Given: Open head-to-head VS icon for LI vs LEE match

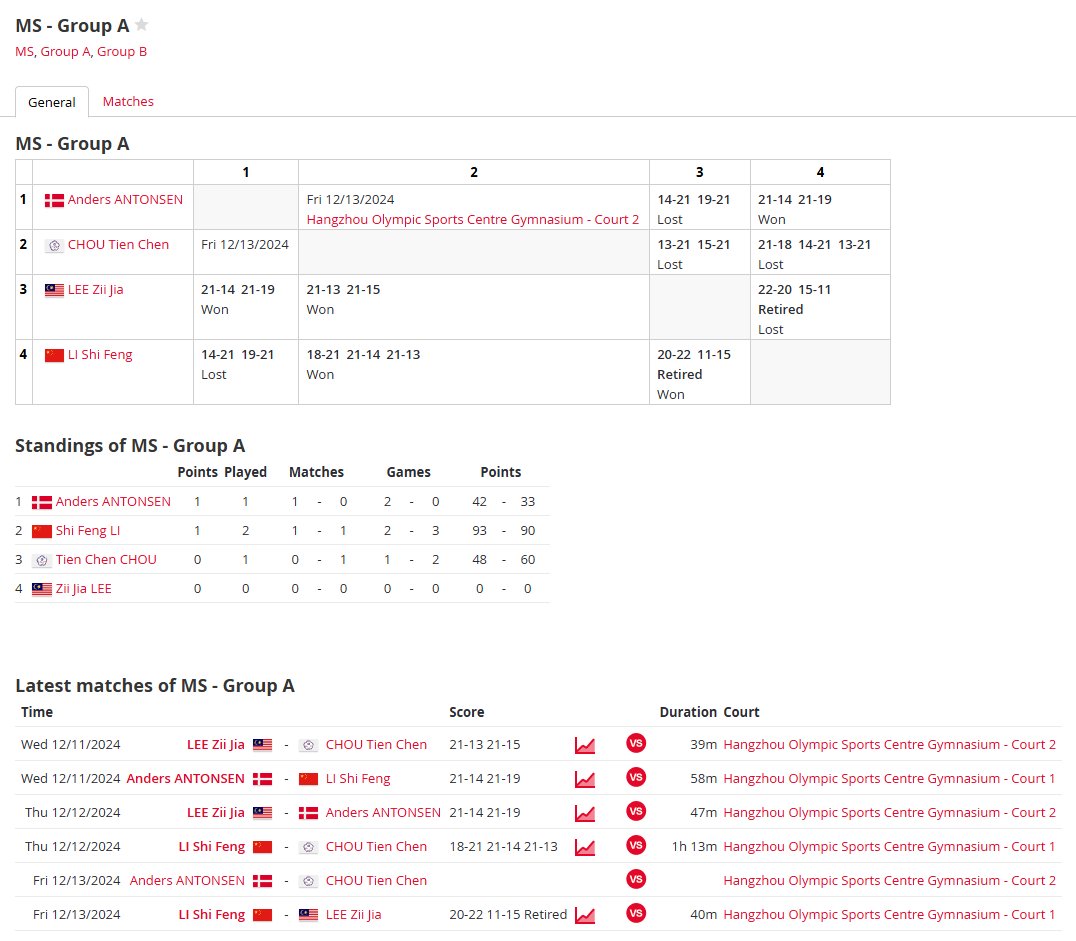Looking at the screenshot, I should click(636, 913).
